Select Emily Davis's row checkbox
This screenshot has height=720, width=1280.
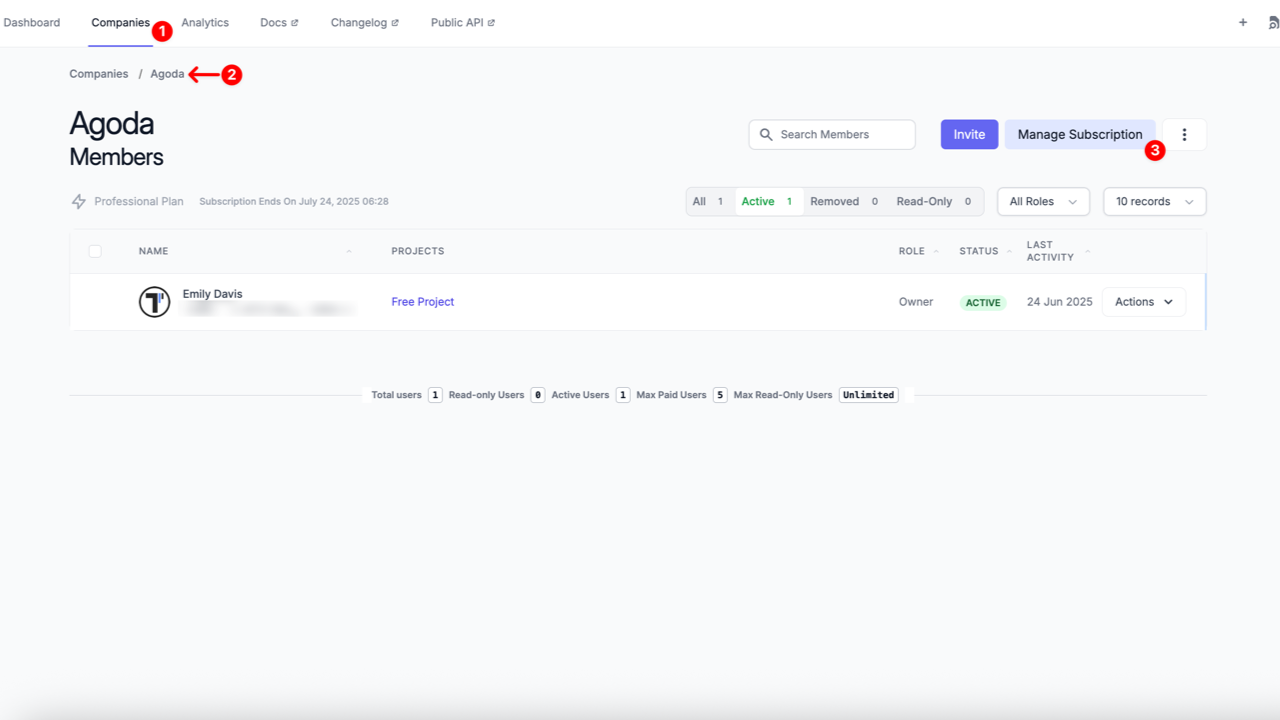point(94,301)
